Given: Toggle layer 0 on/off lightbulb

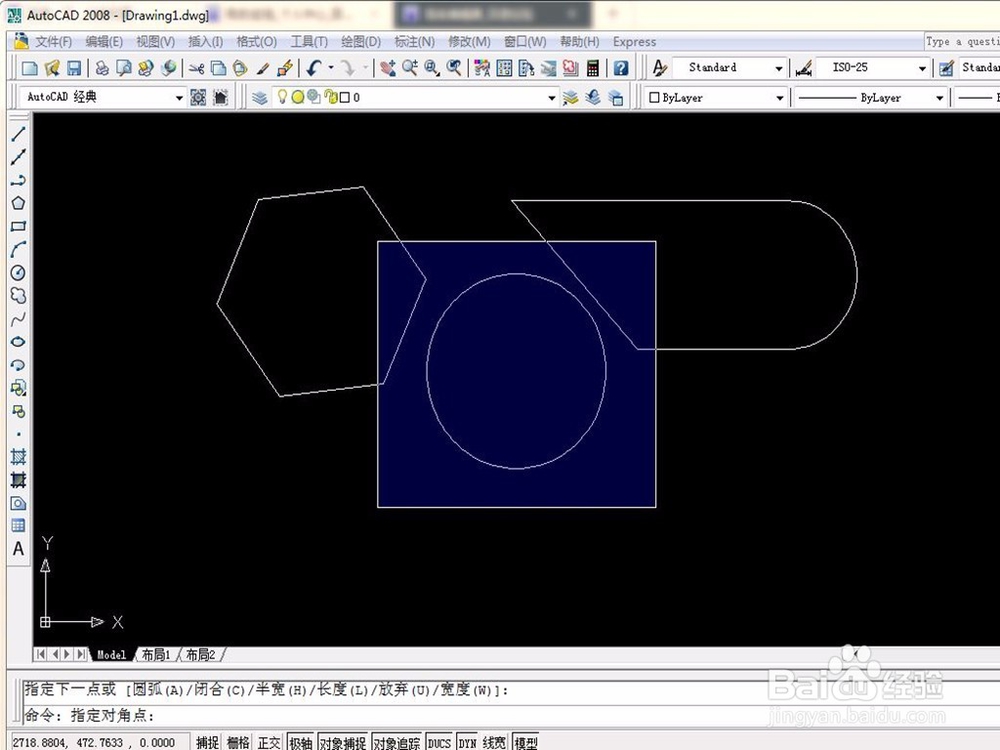Looking at the screenshot, I should [282, 97].
